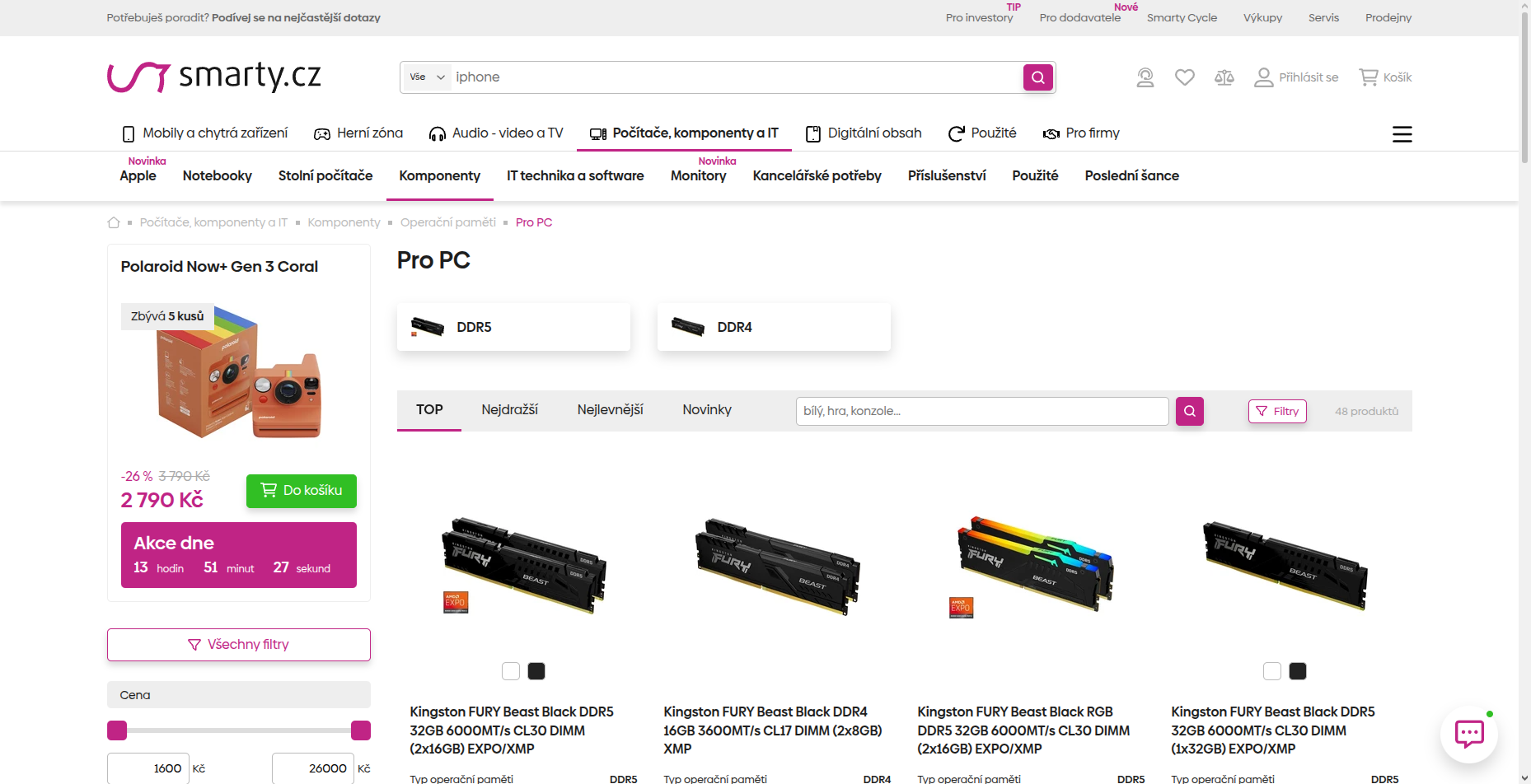Click the Polaroid Now+ Gen 3 Coral title
The width and height of the screenshot is (1531, 784).
pos(219,267)
